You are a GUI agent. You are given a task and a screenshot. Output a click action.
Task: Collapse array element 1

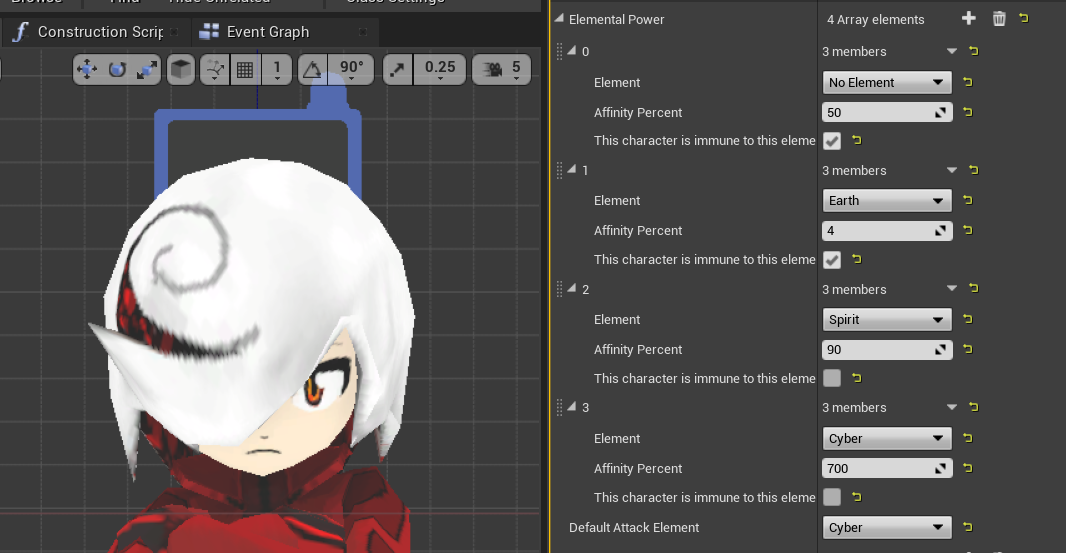click(x=572, y=169)
